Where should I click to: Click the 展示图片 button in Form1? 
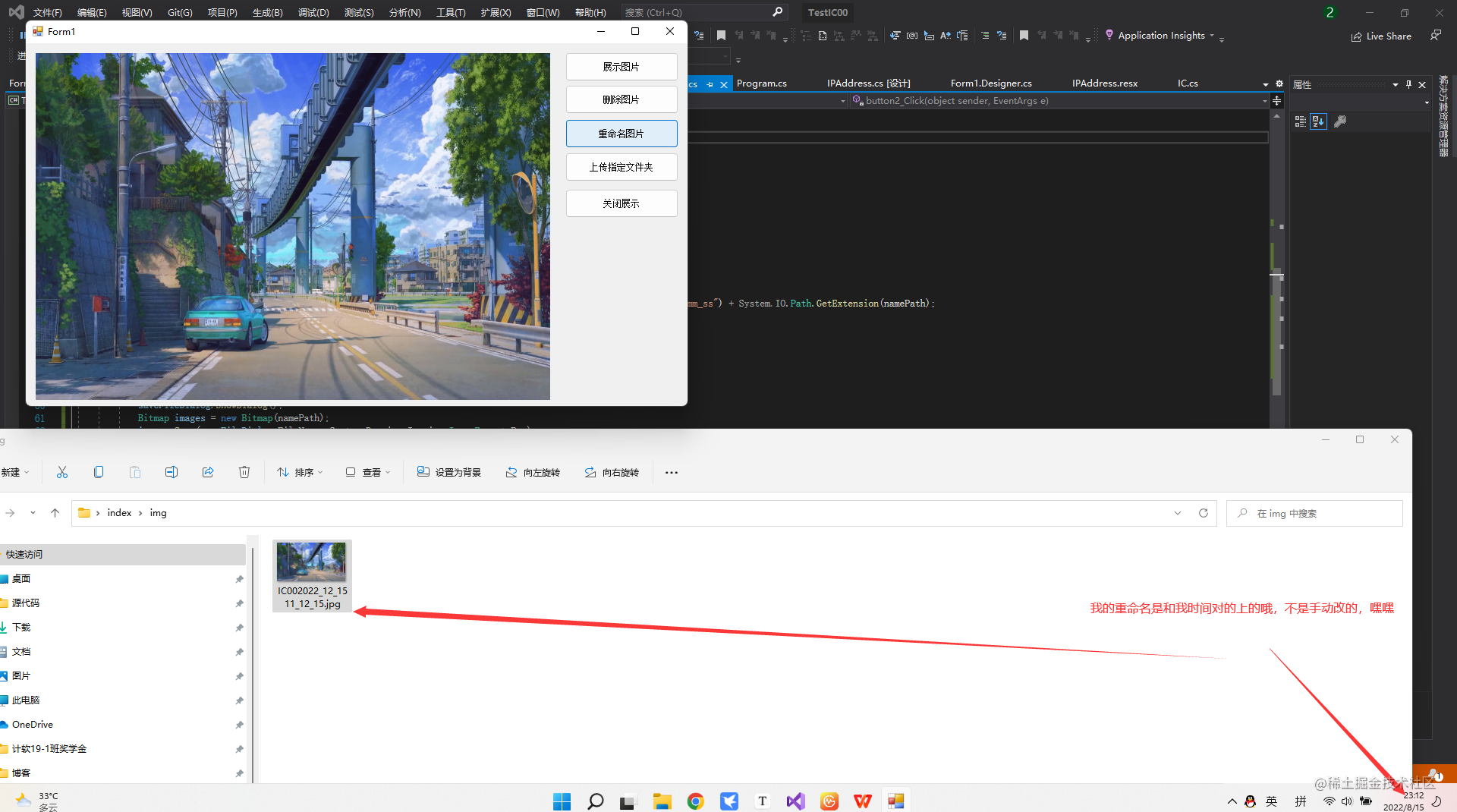coord(622,67)
